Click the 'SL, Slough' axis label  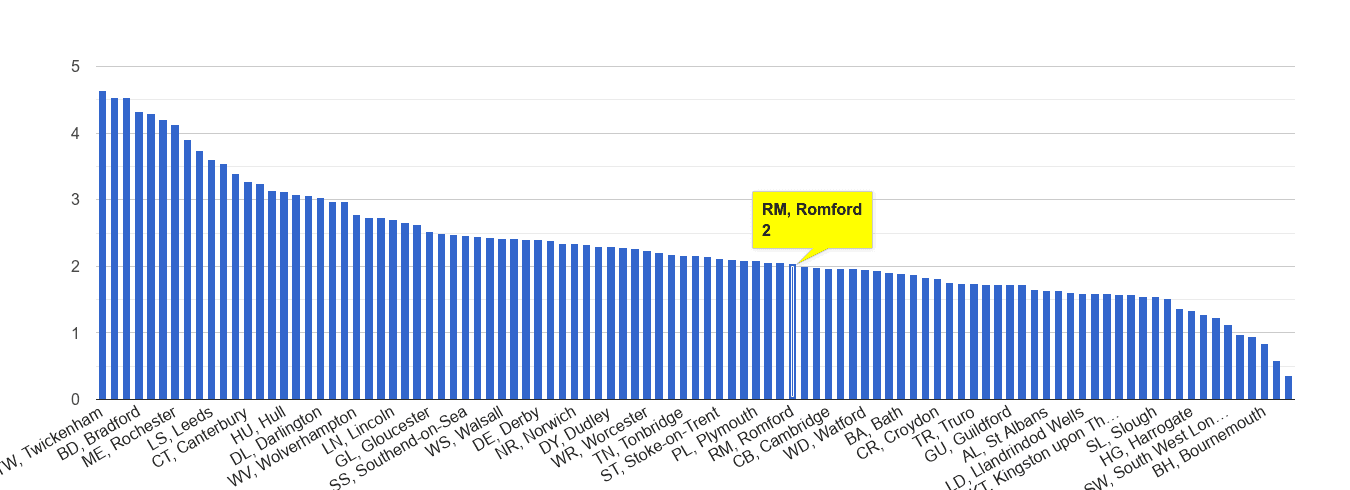click(x=1124, y=428)
